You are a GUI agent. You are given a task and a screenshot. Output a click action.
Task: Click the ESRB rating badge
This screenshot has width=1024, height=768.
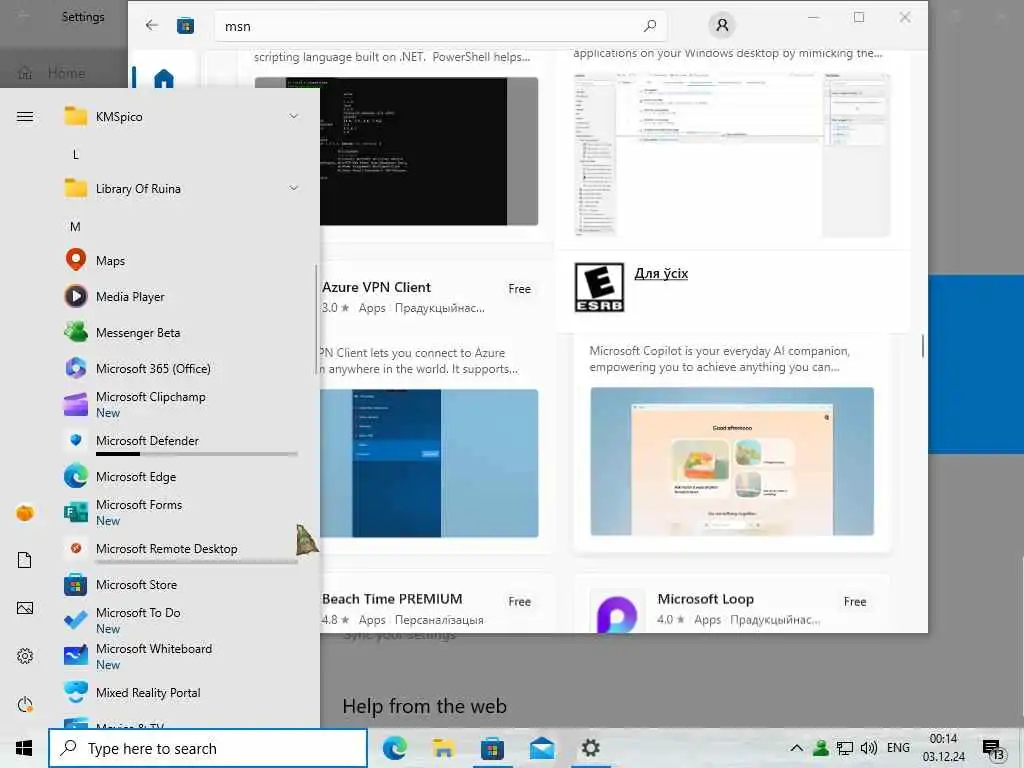(600, 287)
